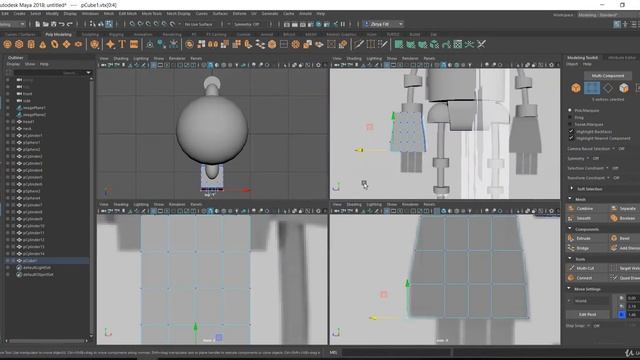Screen dimensions: 640x360
Task: Click the Outliner search field
Action: pyautogui.click(x=49, y=73)
